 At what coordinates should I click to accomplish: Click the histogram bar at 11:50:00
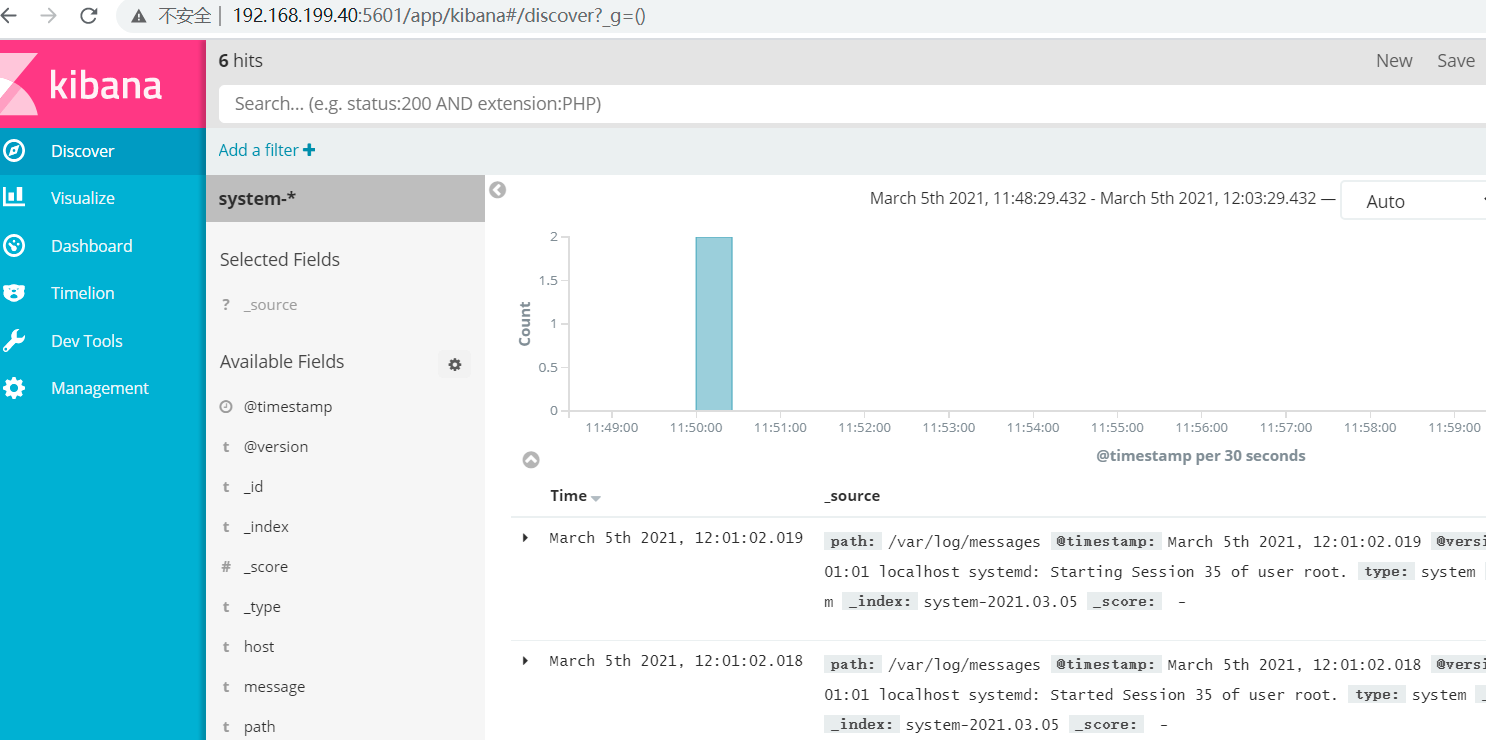pos(714,324)
